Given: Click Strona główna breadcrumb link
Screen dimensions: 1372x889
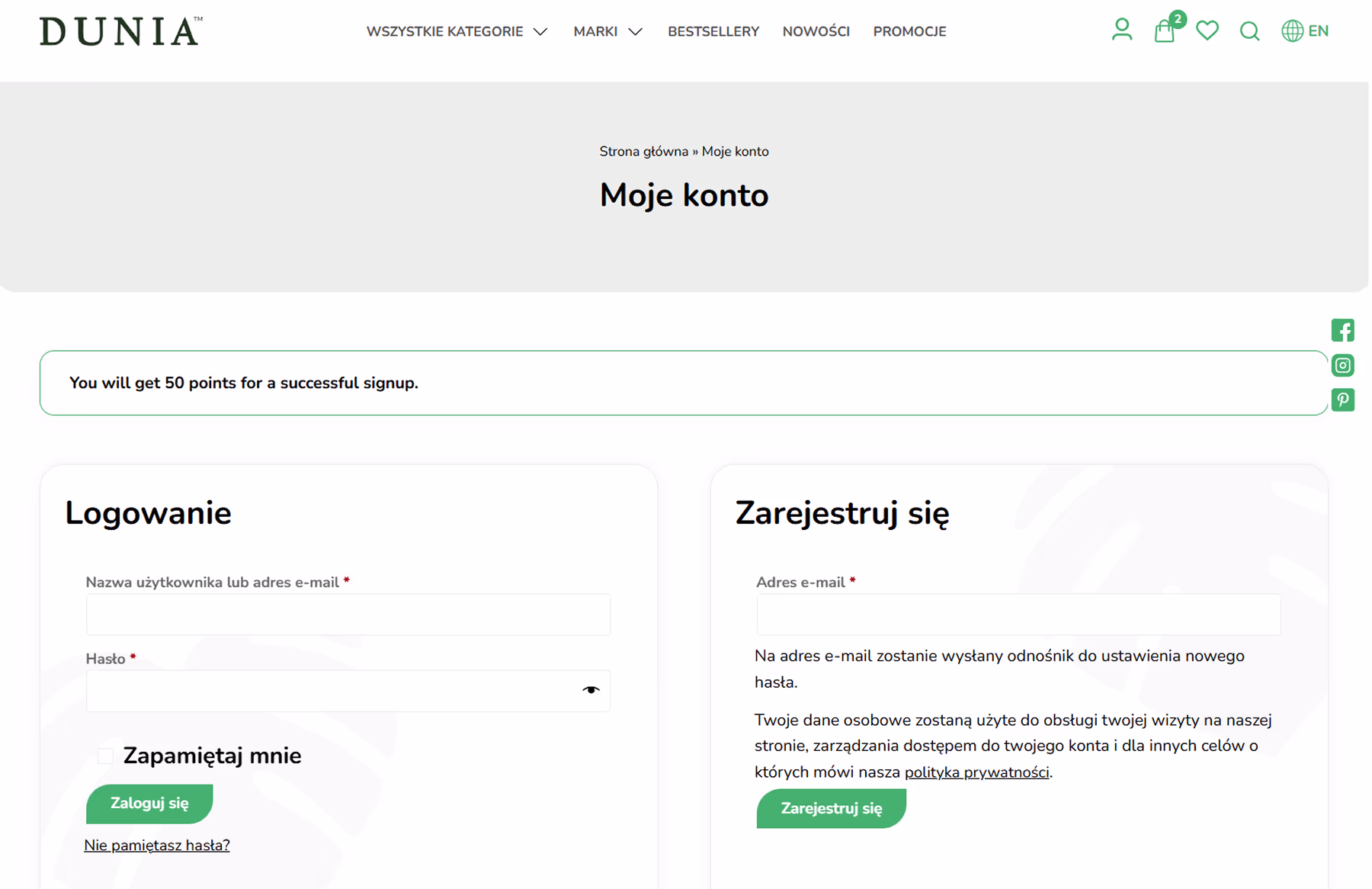Looking at the screenshot, I should [643, 151].
